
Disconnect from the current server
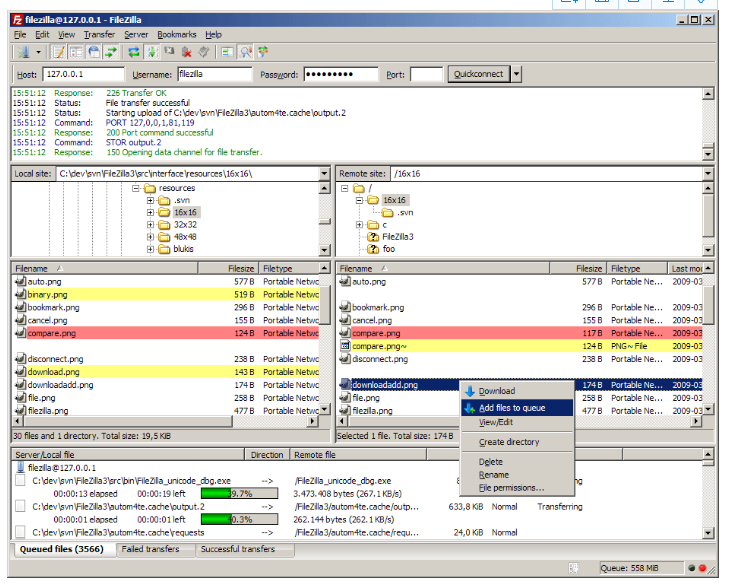click(x=187, y=52)
